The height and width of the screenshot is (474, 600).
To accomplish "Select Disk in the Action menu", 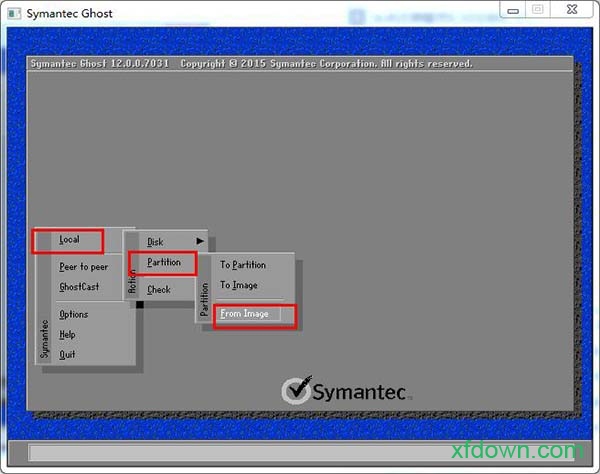I will click(155, 242).
